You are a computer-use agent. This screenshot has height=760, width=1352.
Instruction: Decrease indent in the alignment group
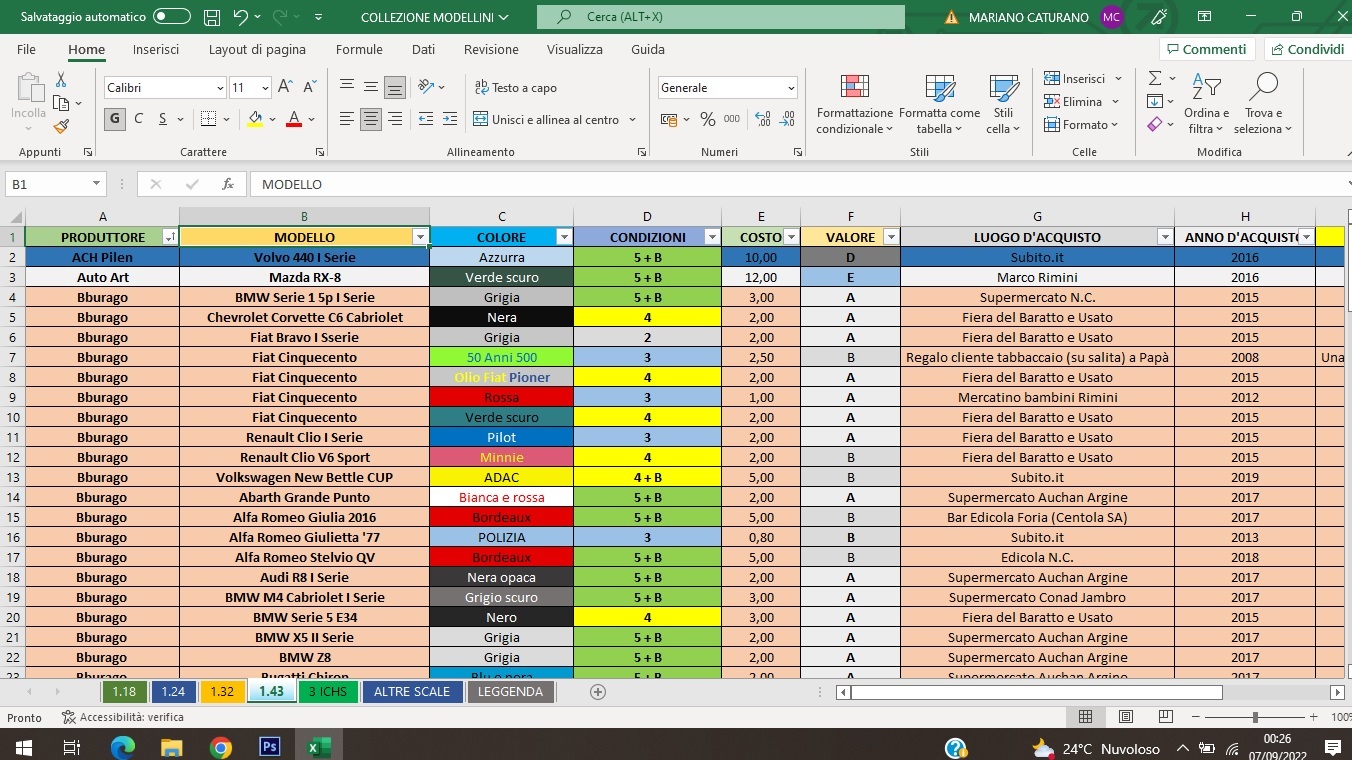pos(426,119)
